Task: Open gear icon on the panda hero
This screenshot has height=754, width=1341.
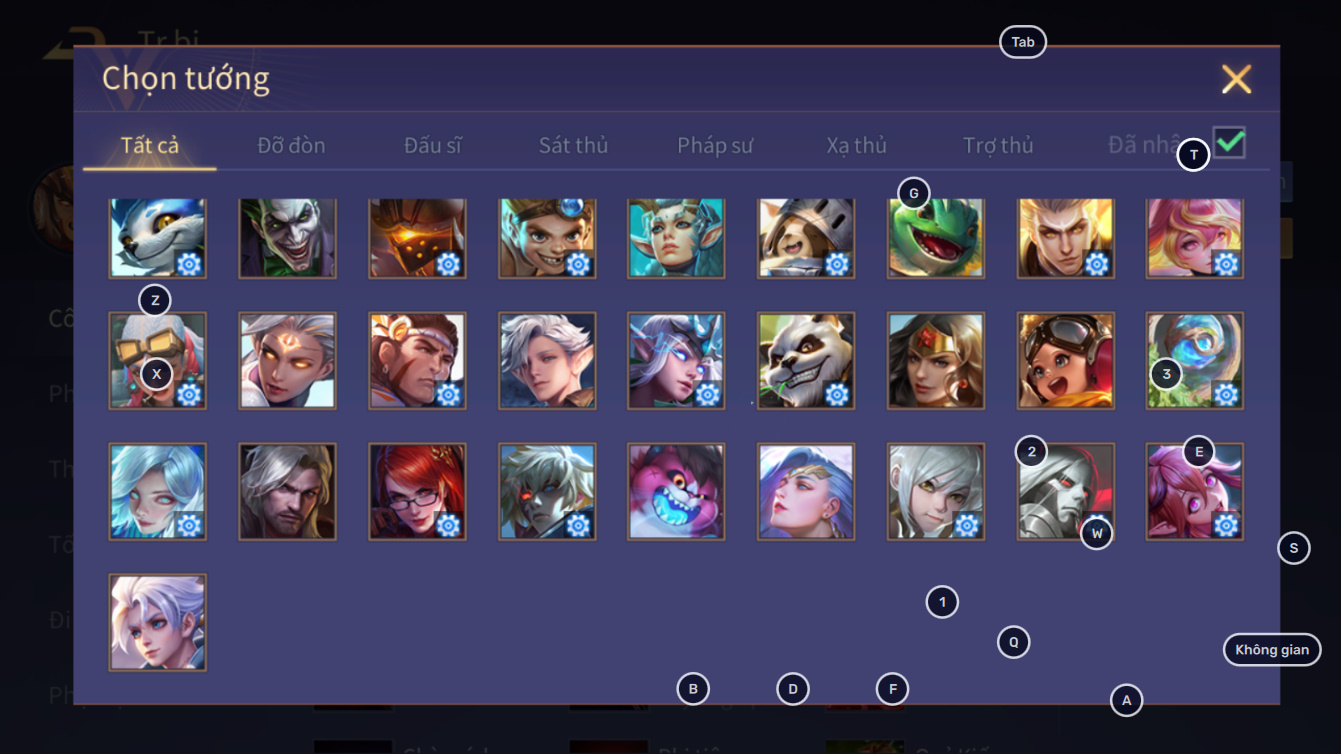Action: point(837,395)
